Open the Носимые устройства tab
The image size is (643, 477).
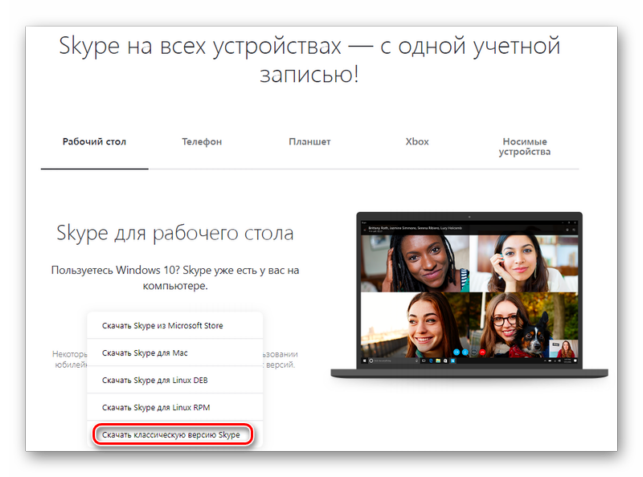click(524, 147)
